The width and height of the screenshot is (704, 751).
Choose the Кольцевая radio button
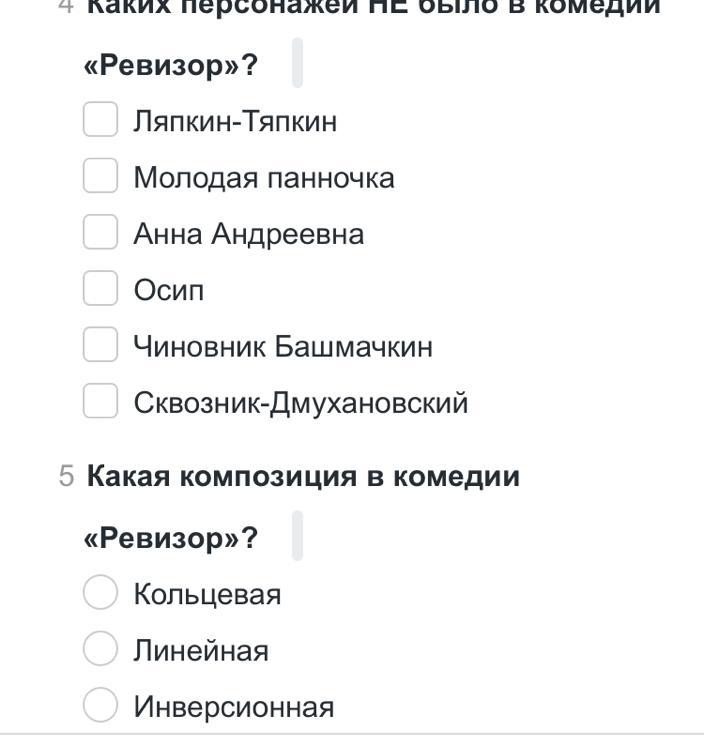(x=100, y=592)
